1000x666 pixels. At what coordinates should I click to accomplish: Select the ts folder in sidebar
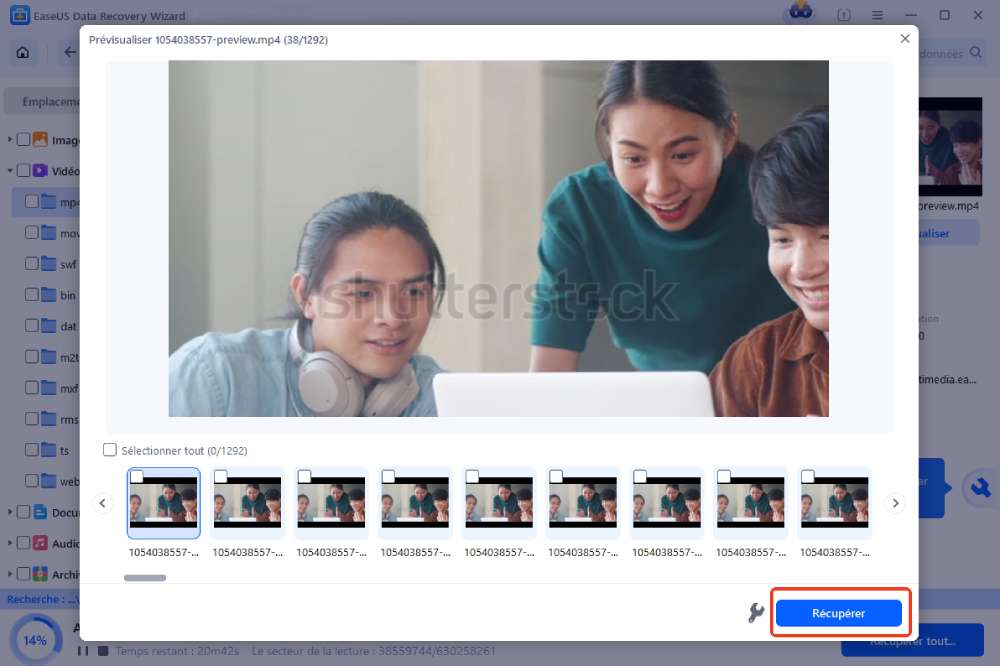pos(47,450)
